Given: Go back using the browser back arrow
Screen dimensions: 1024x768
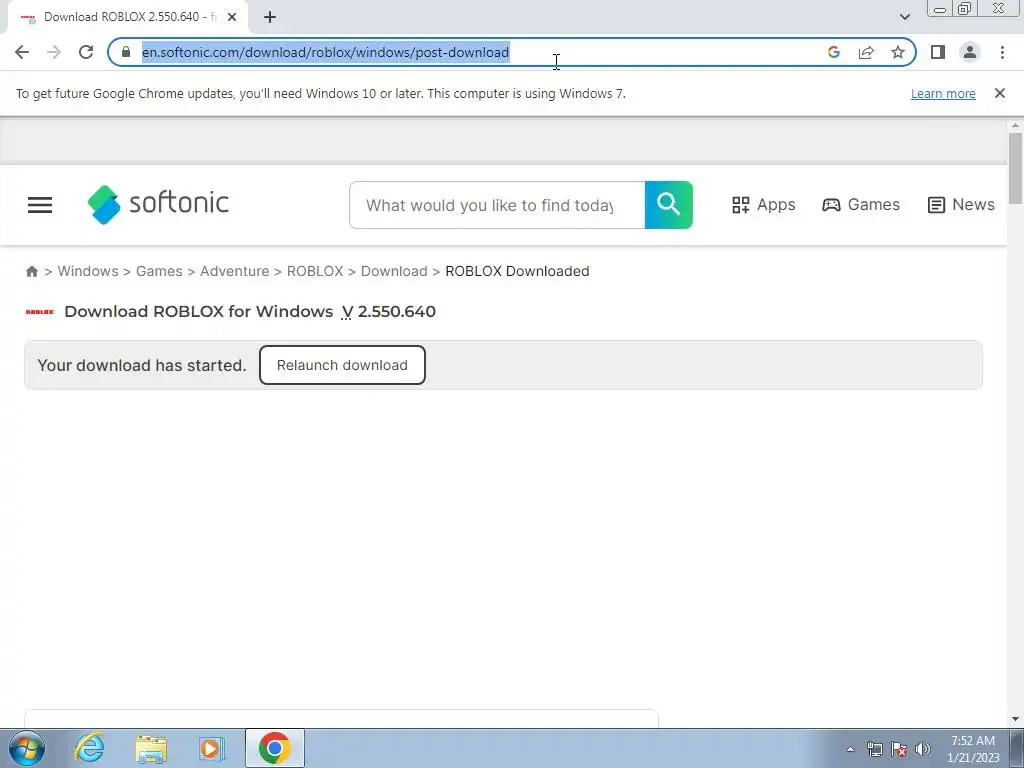Looking at the screenshot, I should pyautogui.click(x=22, y=52).
